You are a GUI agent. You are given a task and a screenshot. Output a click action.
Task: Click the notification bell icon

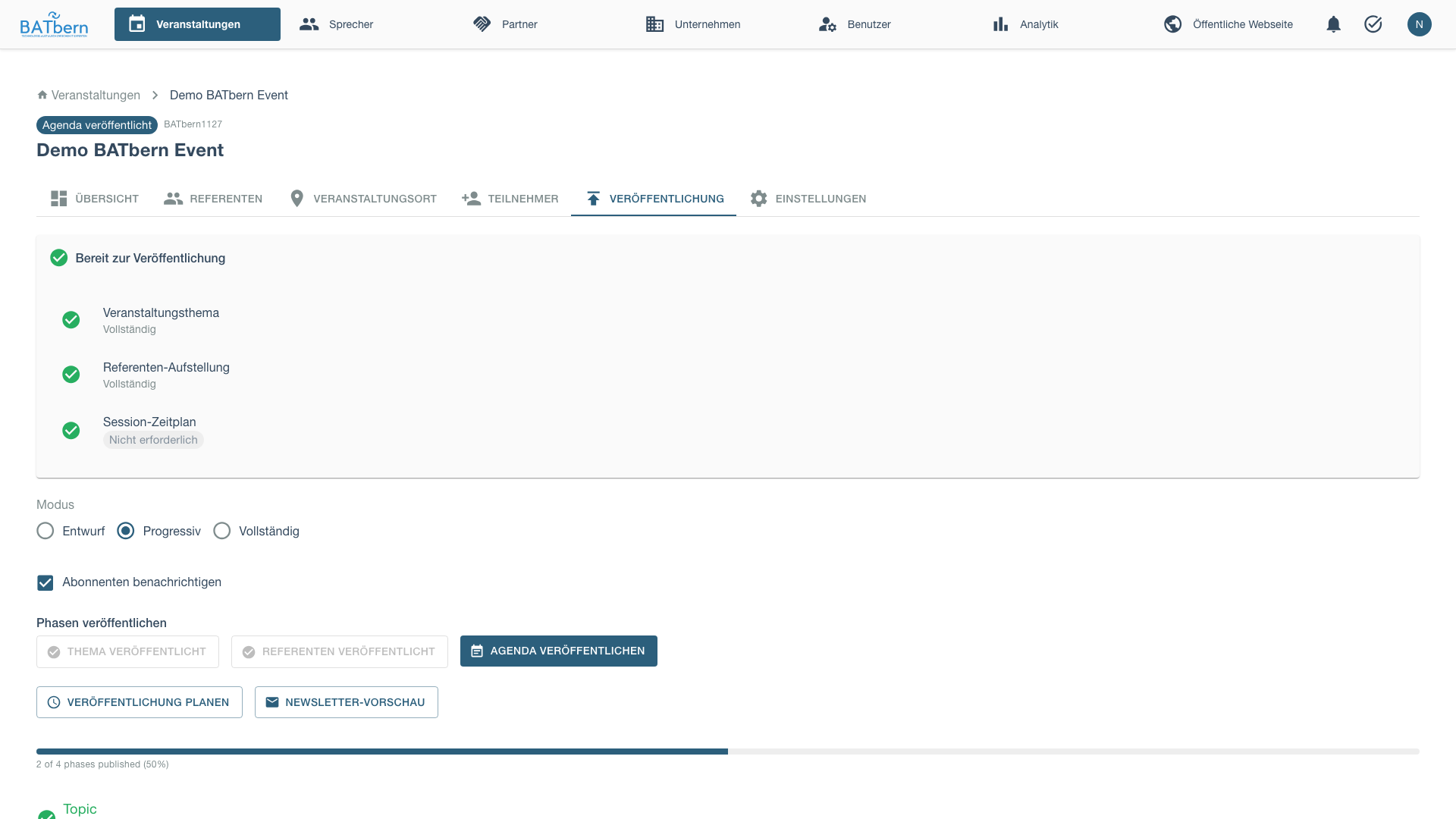point(1333,24)
